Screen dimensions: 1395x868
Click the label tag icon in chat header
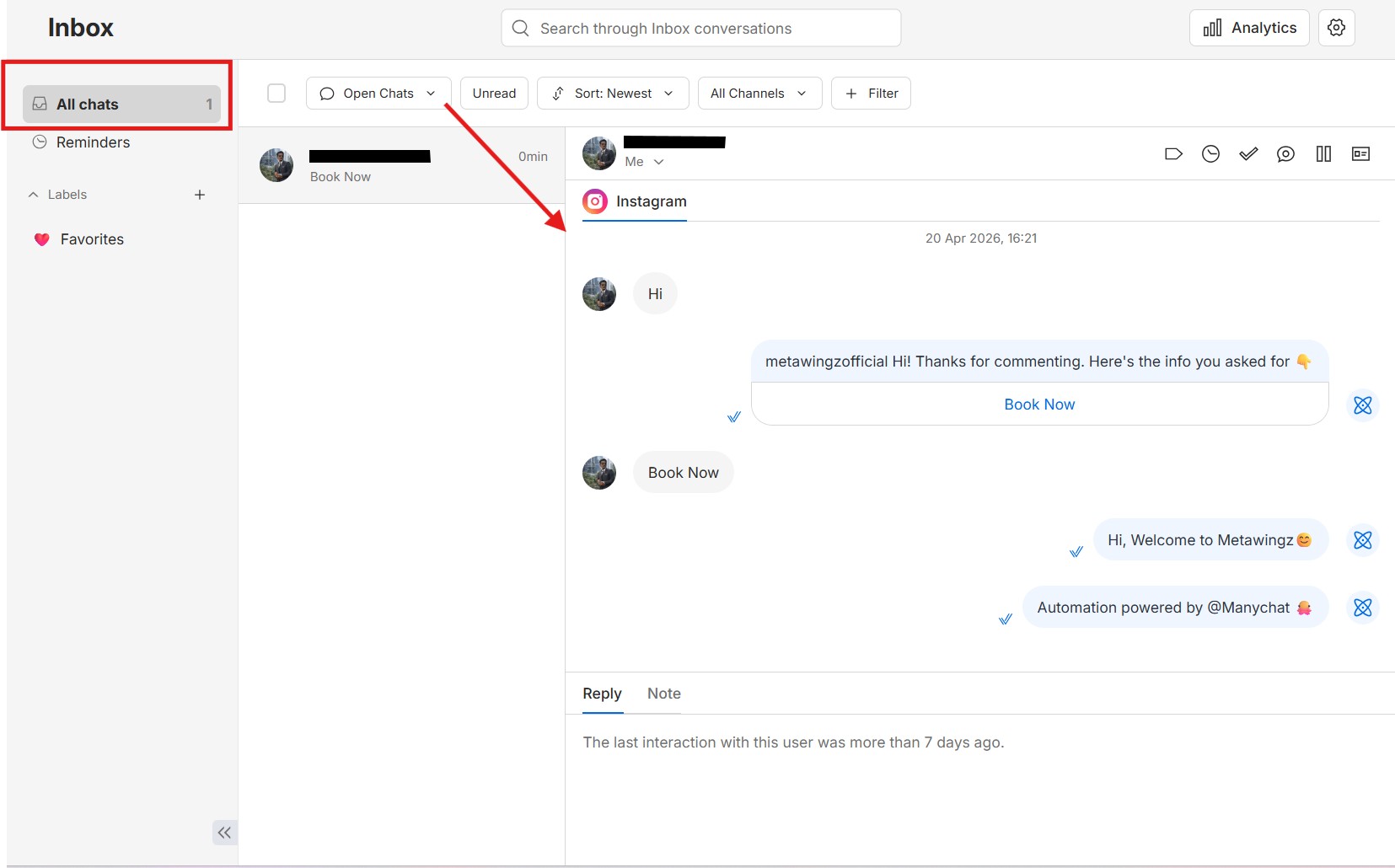(x=1173, y=153)
